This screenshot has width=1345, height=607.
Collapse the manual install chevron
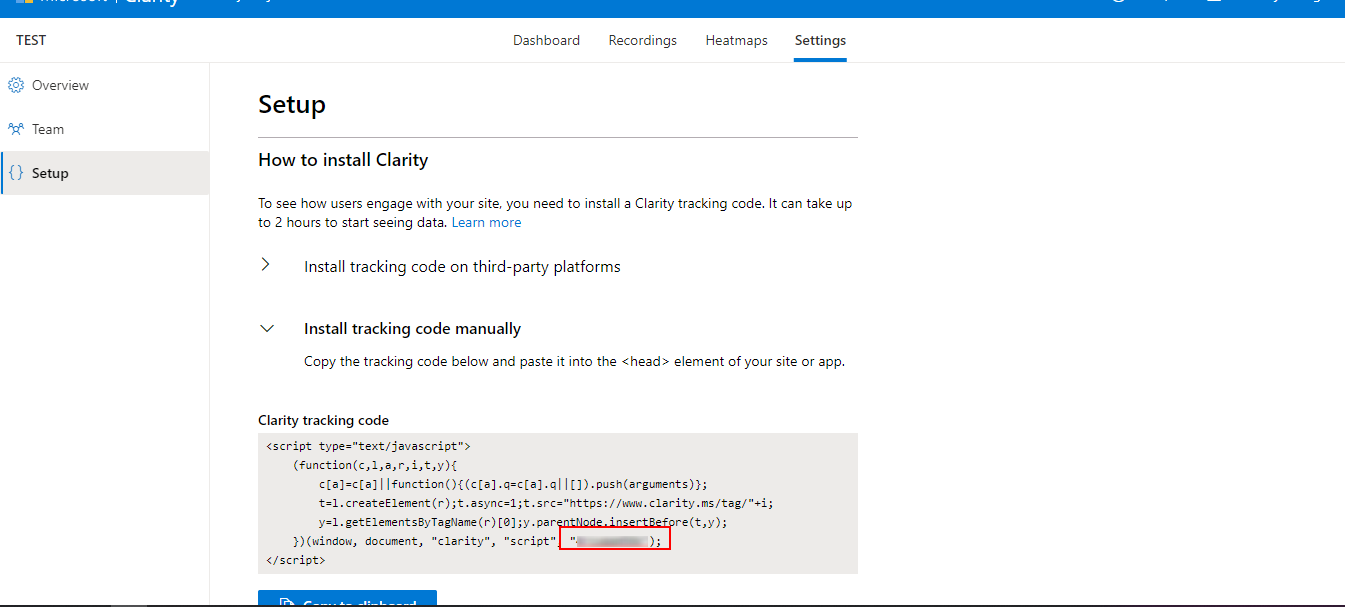(266, 328)
